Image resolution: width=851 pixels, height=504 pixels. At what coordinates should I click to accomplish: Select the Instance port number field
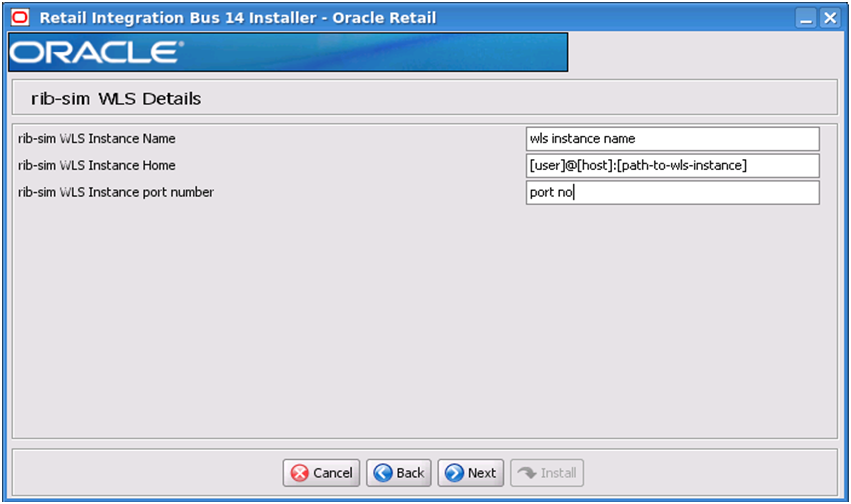pos(672,193)
